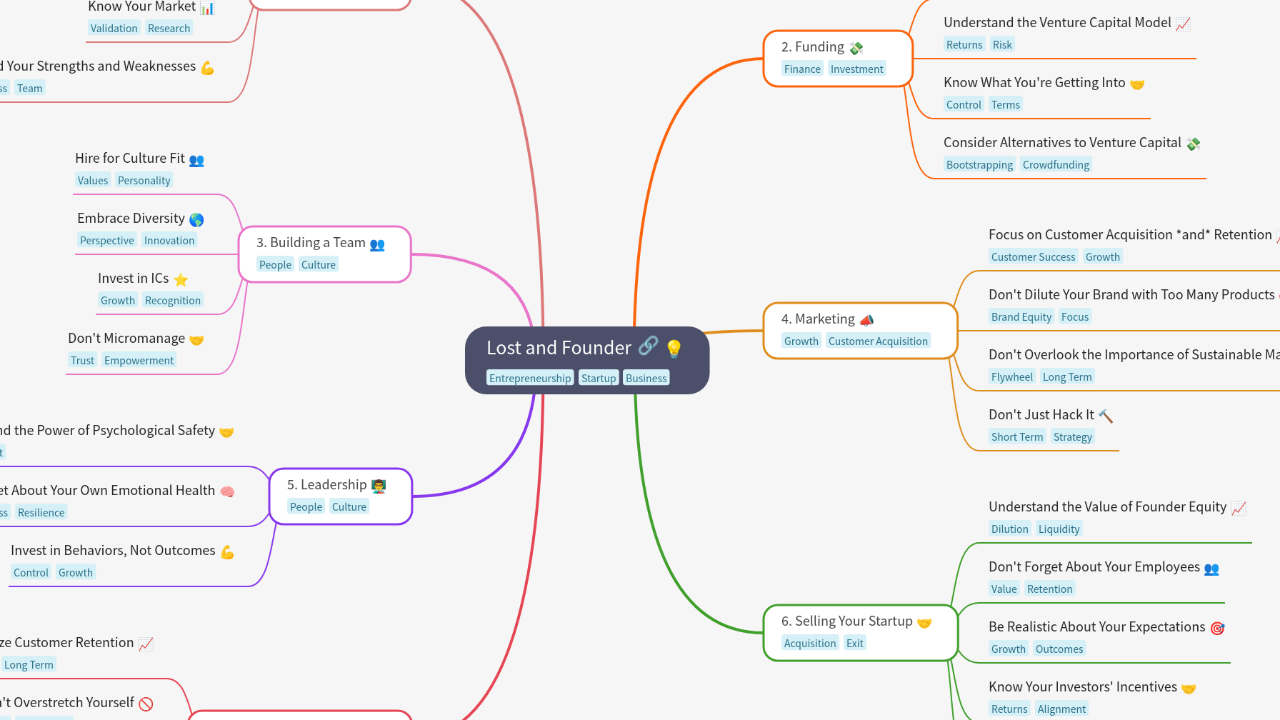
Task: Click the Customer Success tag
Action: 1033,257
